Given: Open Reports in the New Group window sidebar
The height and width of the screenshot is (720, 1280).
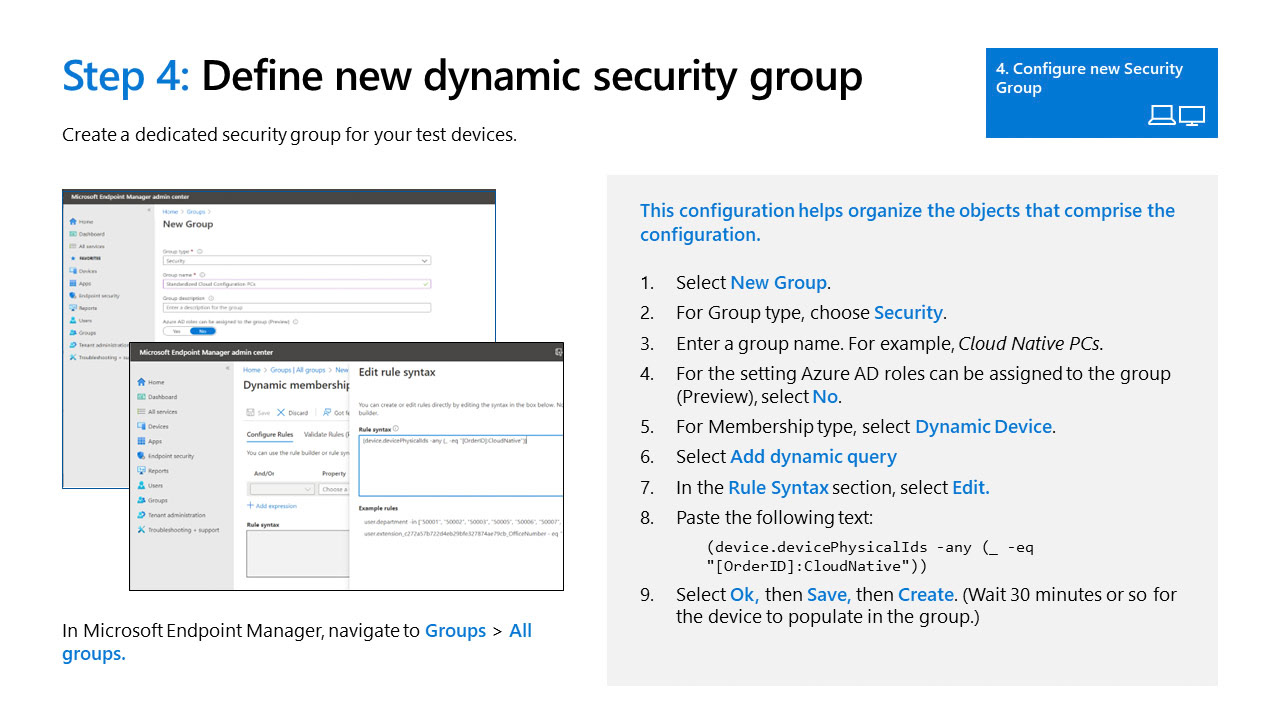Looking at the screenshot, I should 83,308.
